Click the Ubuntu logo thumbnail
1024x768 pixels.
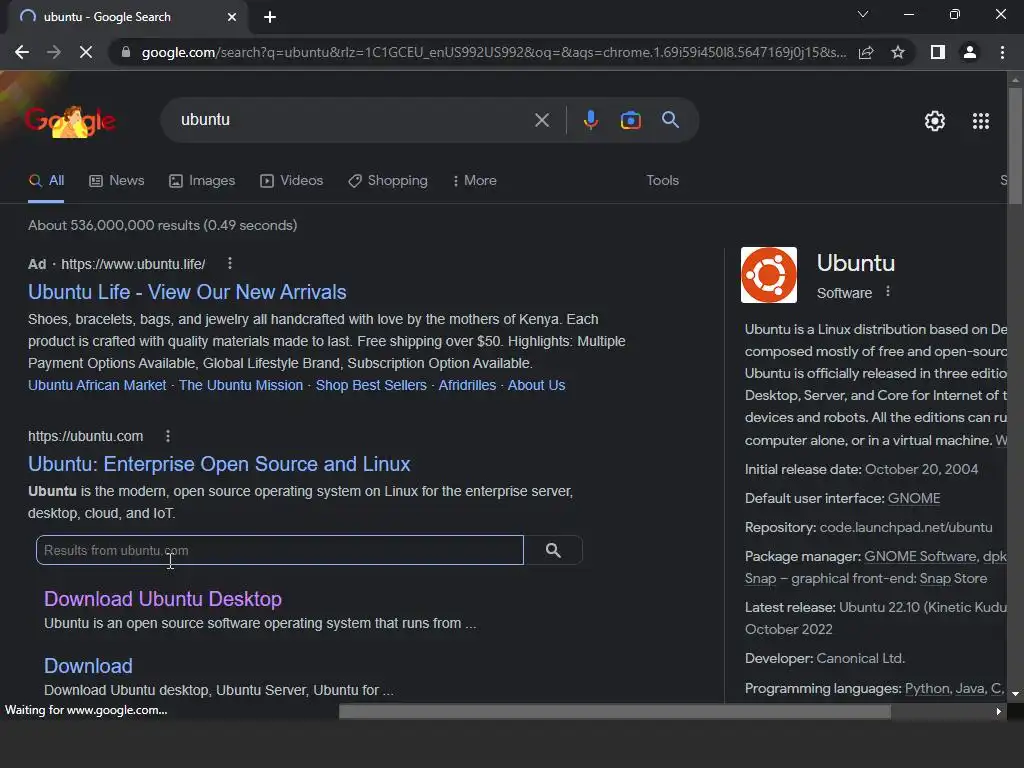click(769, 275)
